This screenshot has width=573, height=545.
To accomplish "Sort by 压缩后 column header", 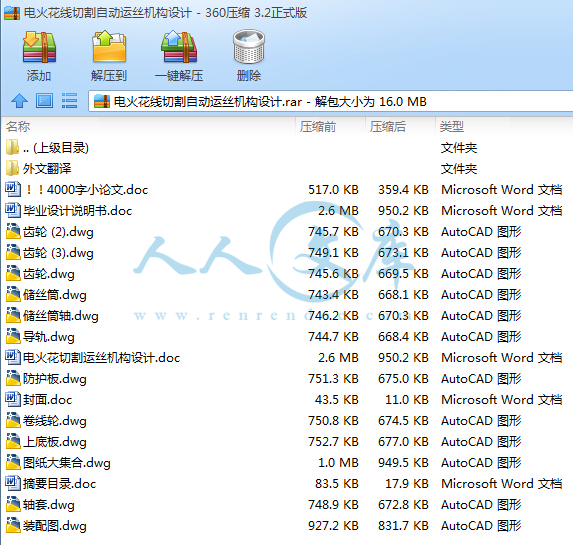I will click(400, 126).
